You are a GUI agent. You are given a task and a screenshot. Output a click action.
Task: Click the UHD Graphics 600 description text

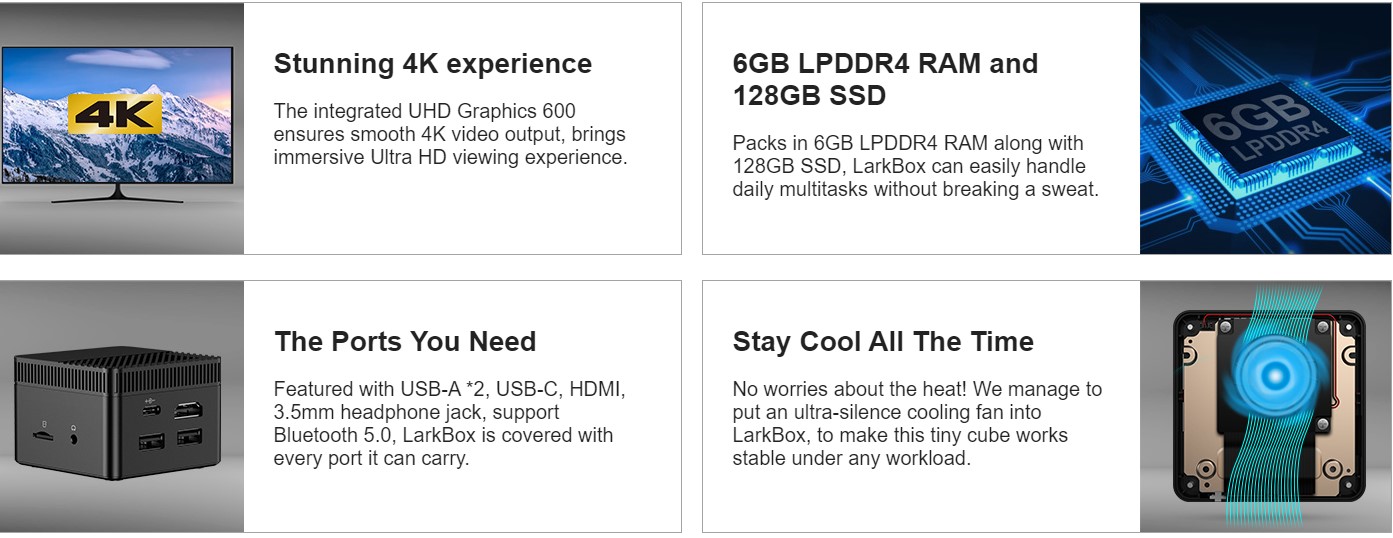point(450,134)
